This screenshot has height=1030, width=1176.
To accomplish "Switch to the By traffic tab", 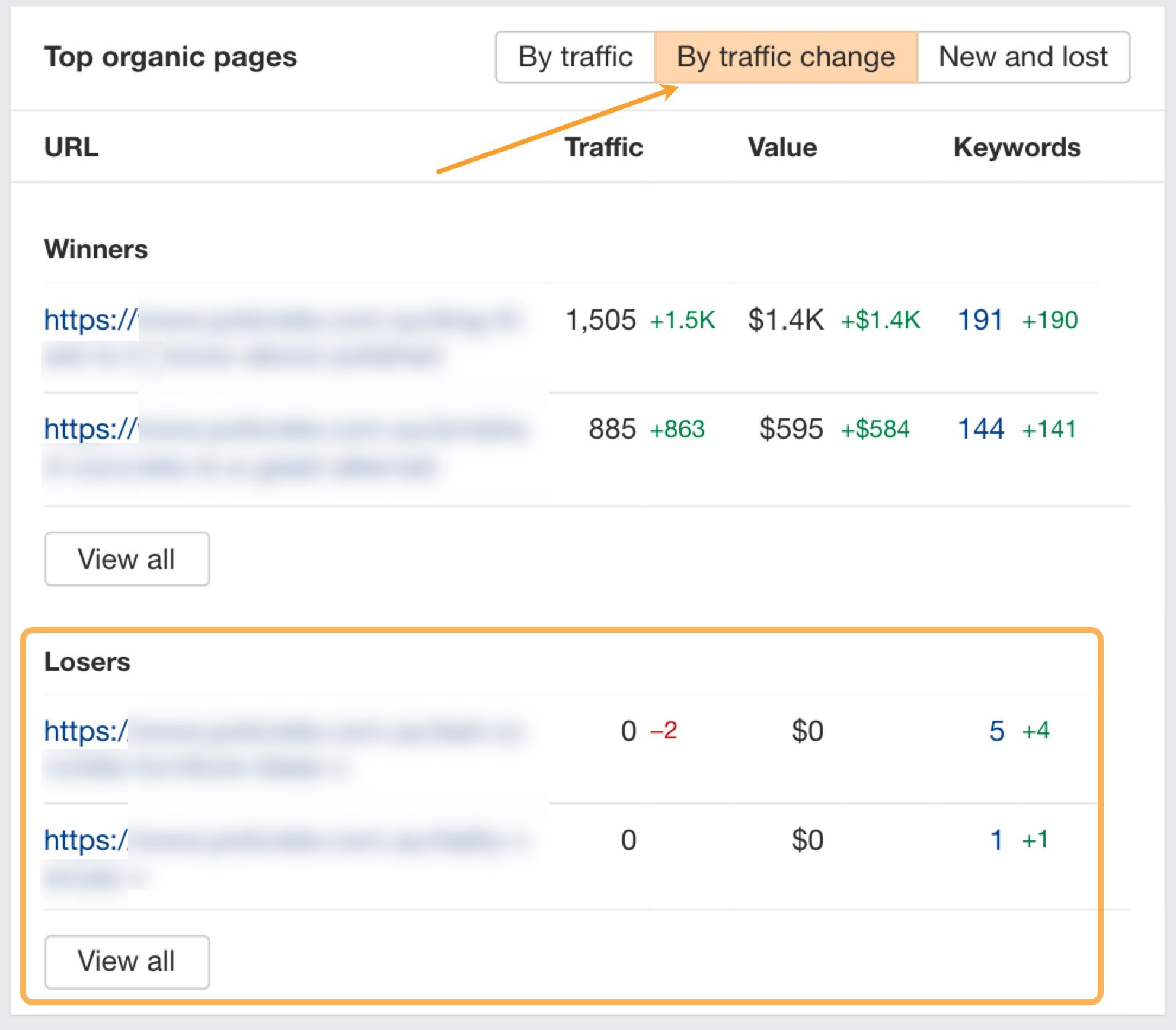I will (574, 57).
